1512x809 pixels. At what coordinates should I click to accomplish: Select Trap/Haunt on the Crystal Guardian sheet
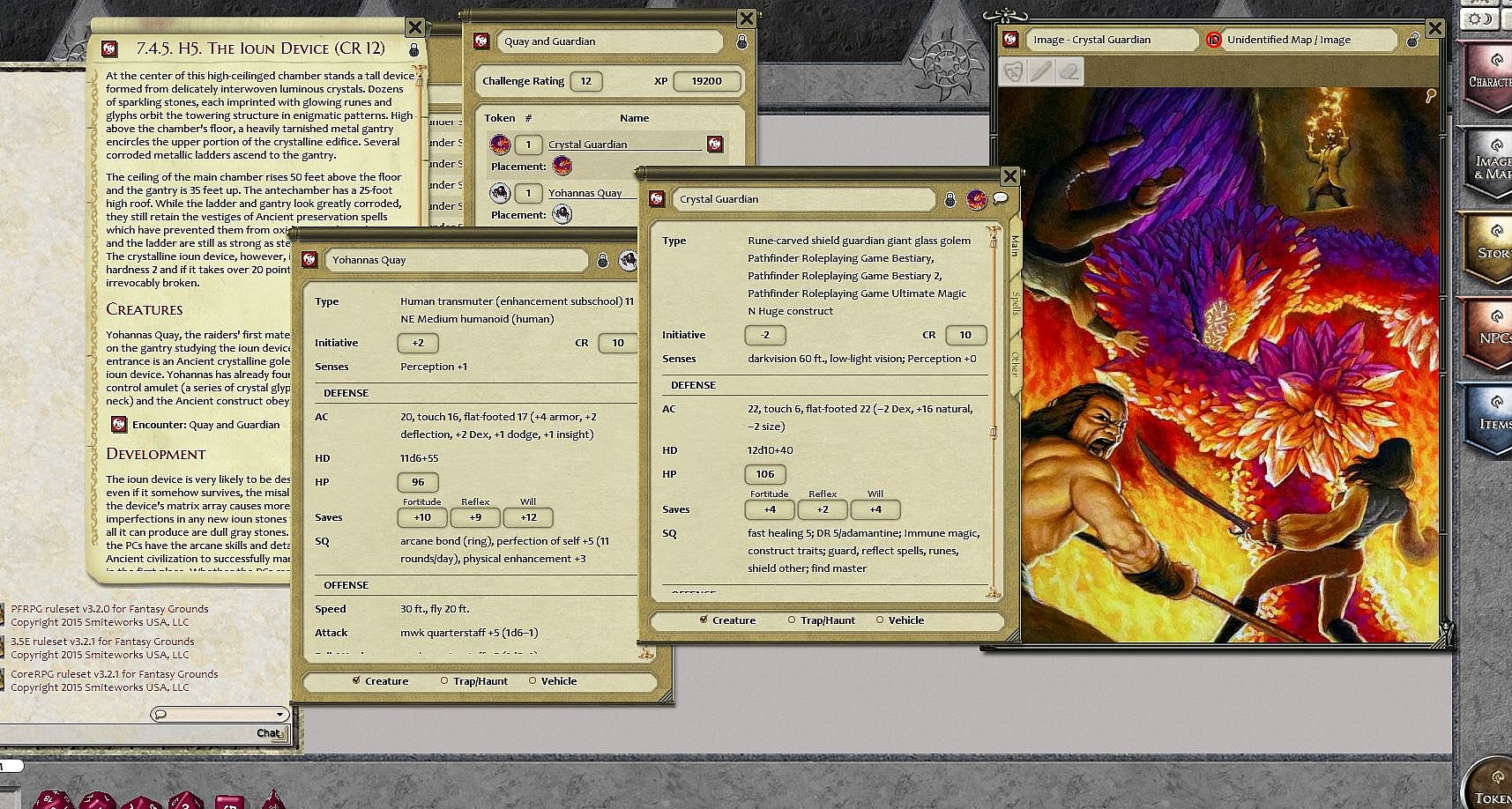792,620
